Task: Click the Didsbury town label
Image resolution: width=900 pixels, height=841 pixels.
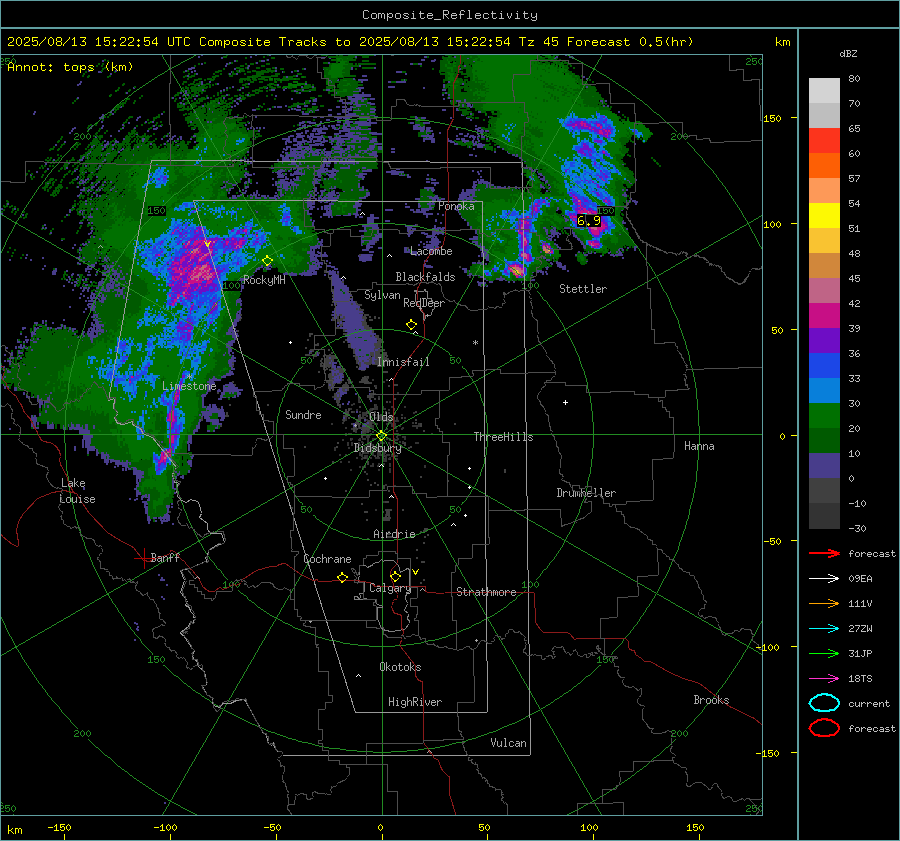Action: tap(377, 448)
